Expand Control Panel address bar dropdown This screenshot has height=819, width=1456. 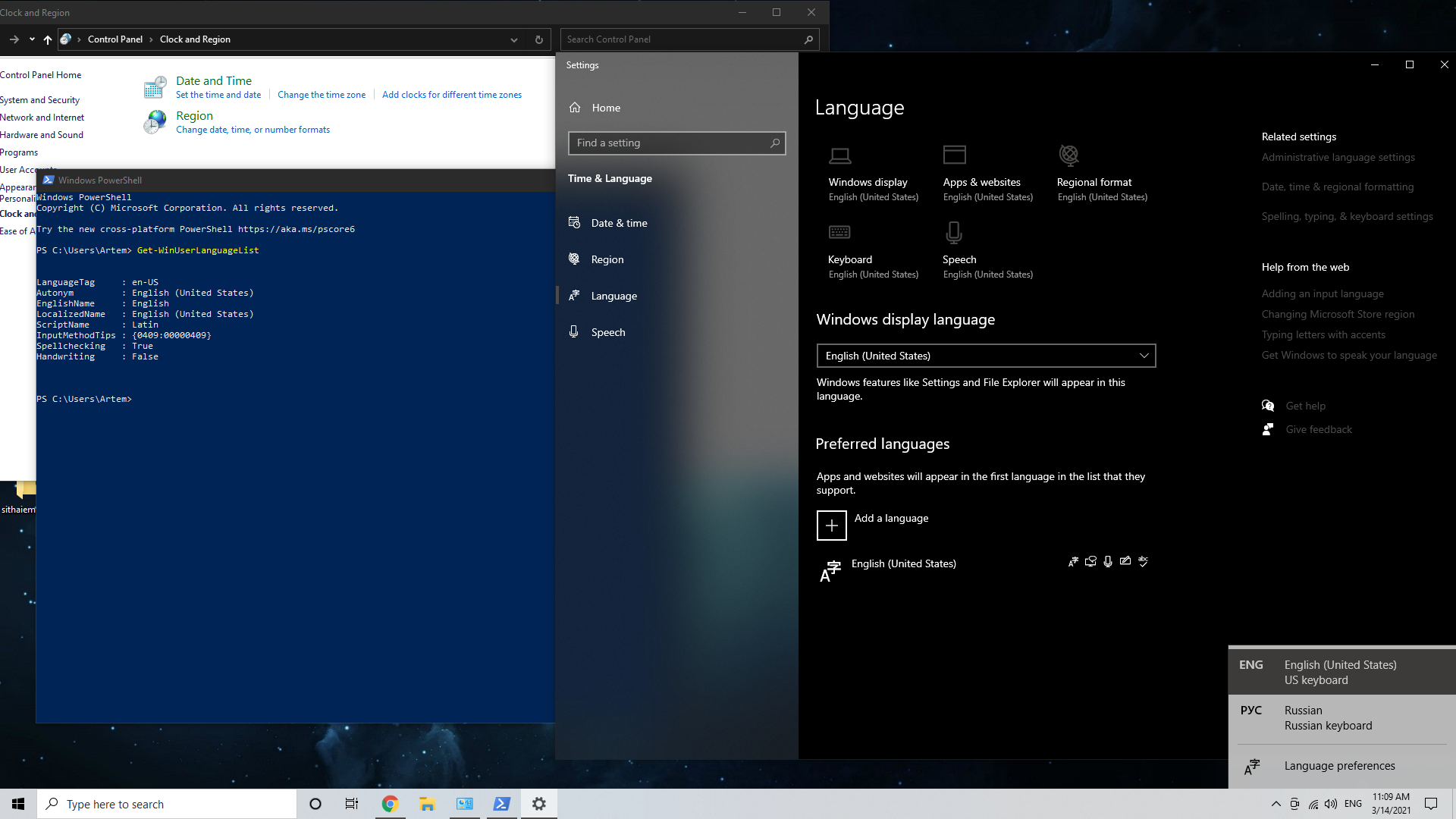pos(514,39)
